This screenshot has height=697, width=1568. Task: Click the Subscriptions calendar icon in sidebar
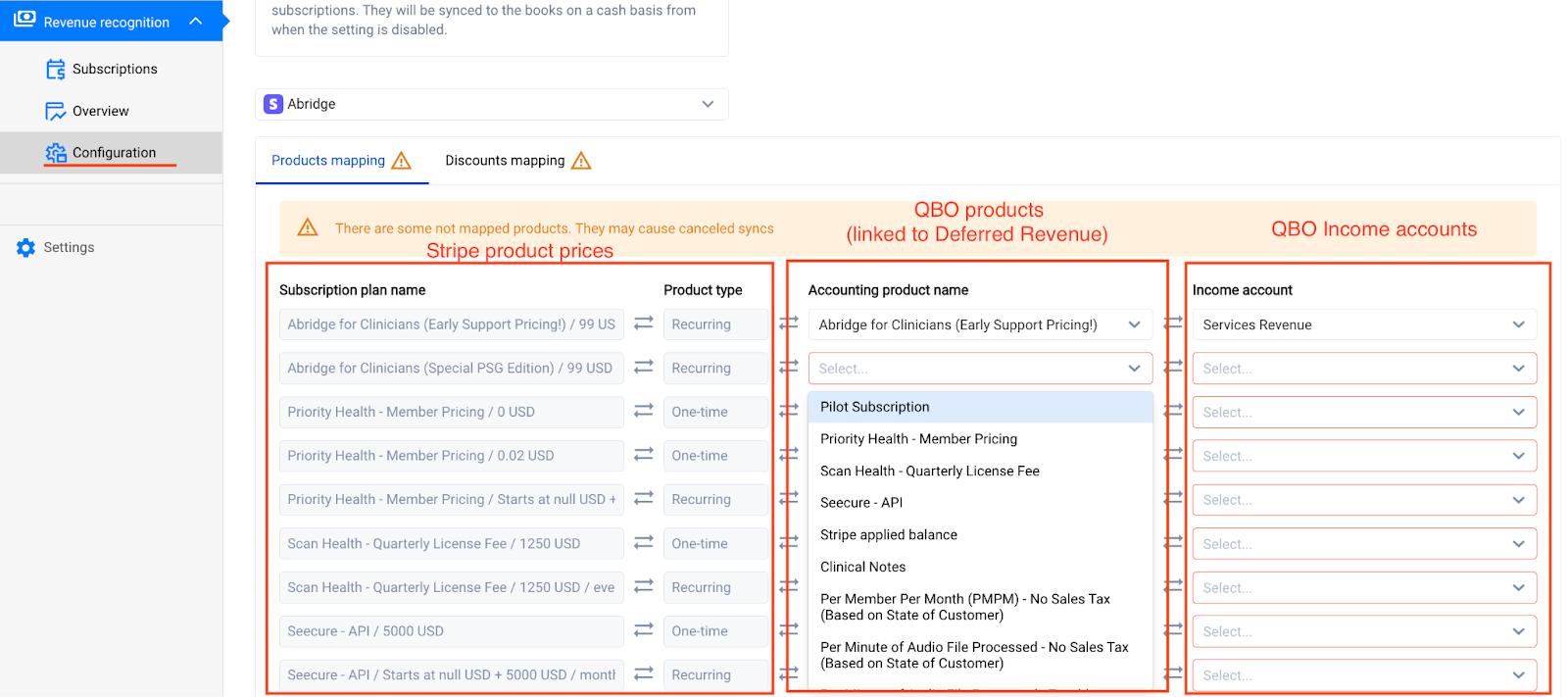click(55, 70)
